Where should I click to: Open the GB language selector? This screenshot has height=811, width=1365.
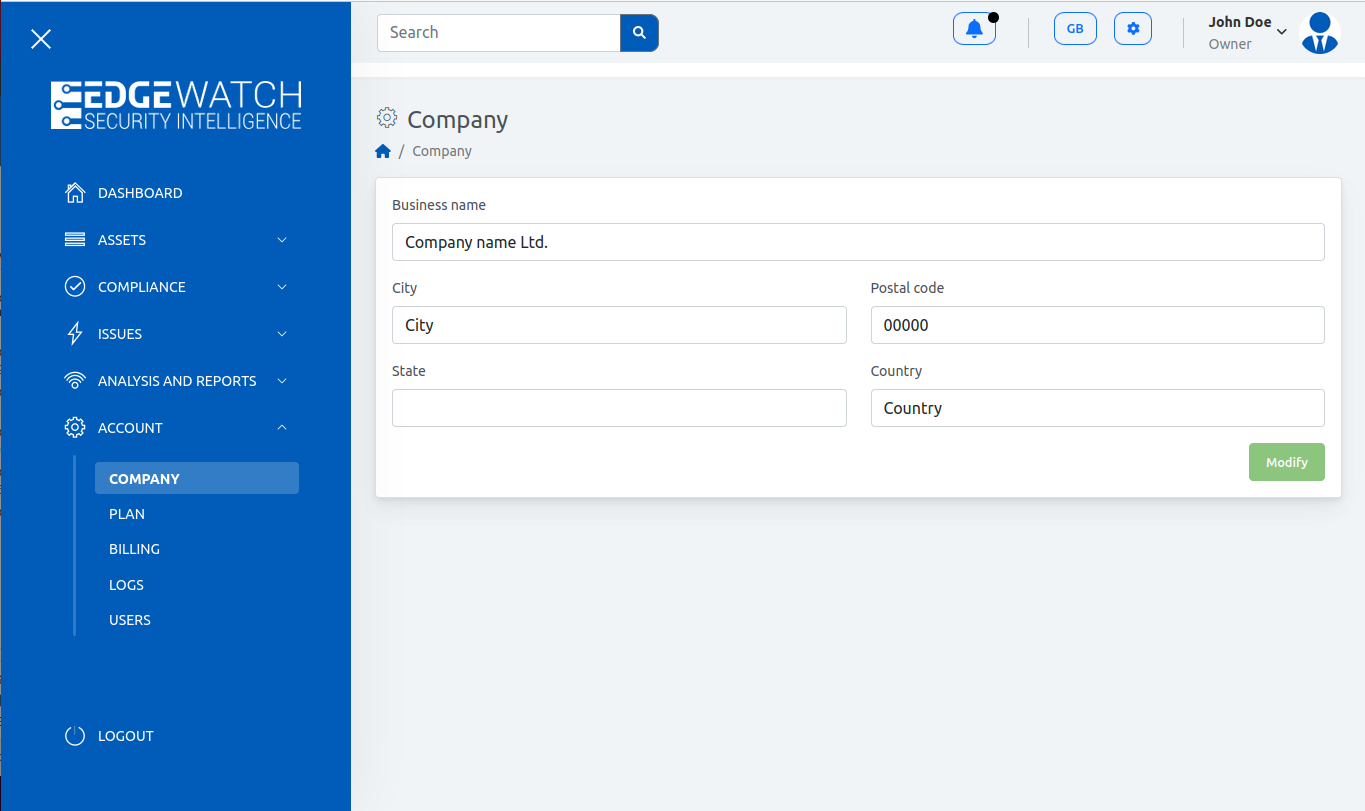pyautogui.click(x=1075, y=29)
